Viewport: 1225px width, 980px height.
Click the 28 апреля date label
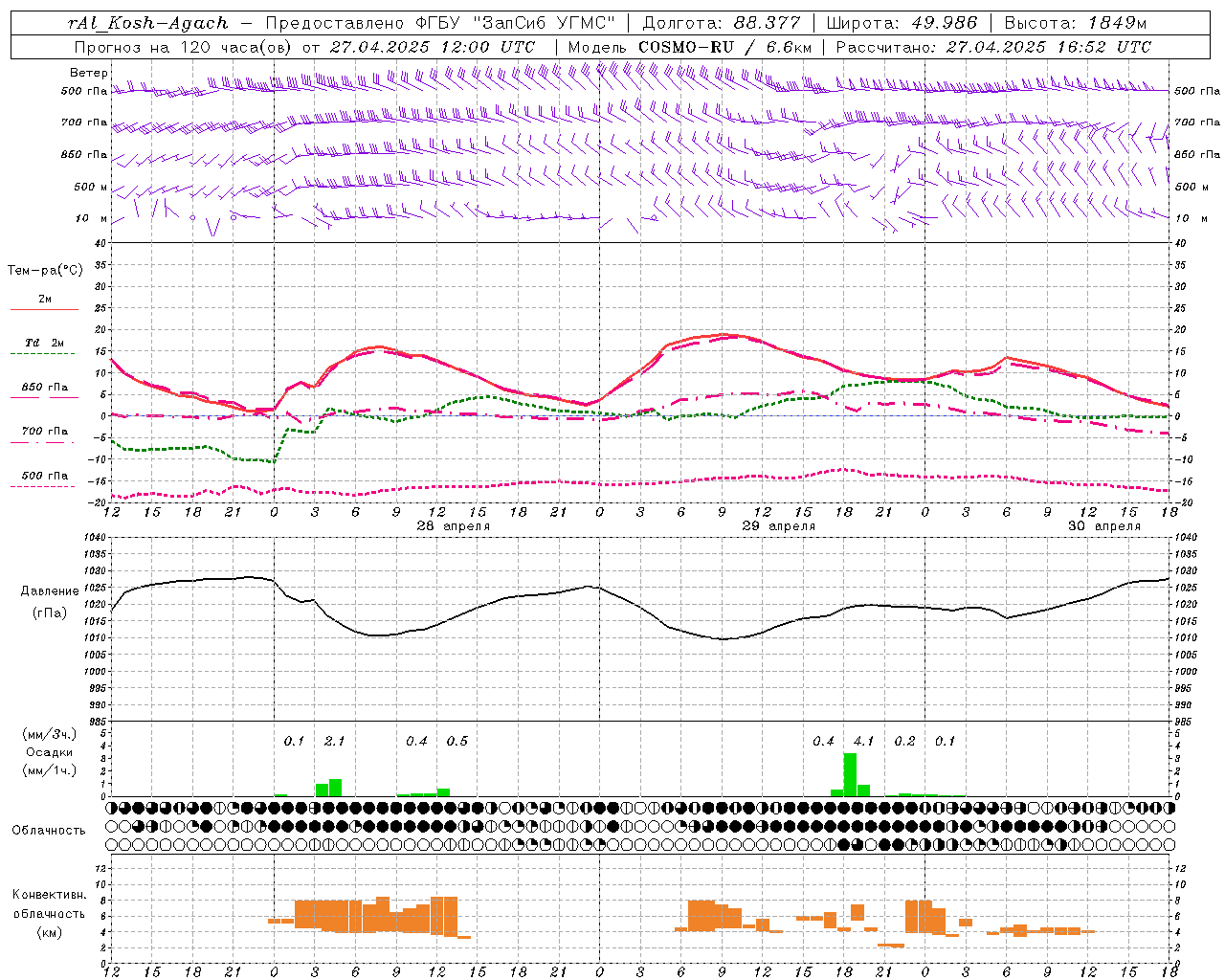pyautogui.click(x=454, y=526)
